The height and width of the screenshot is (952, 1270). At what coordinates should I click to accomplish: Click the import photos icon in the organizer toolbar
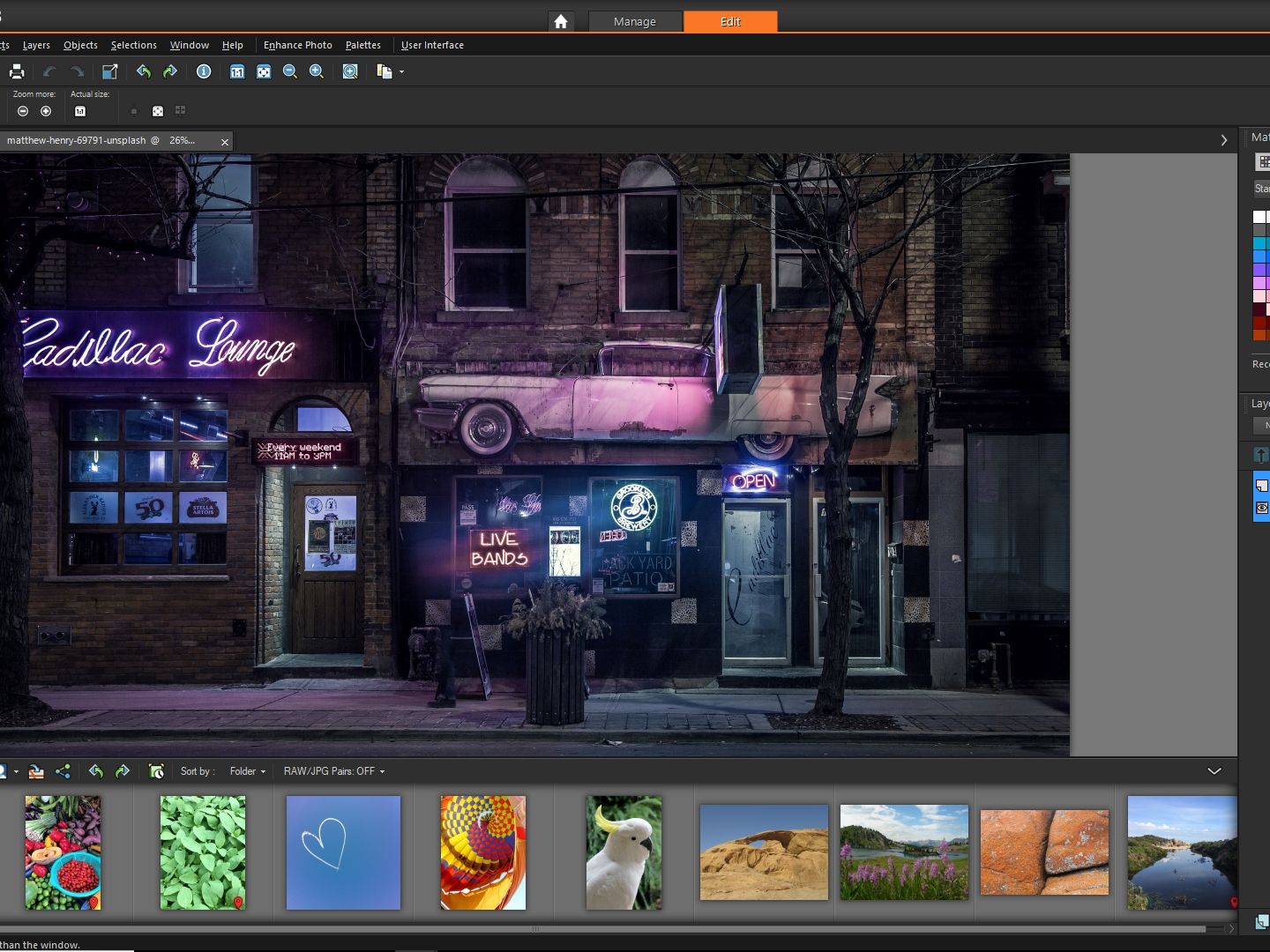pos(36,771)
